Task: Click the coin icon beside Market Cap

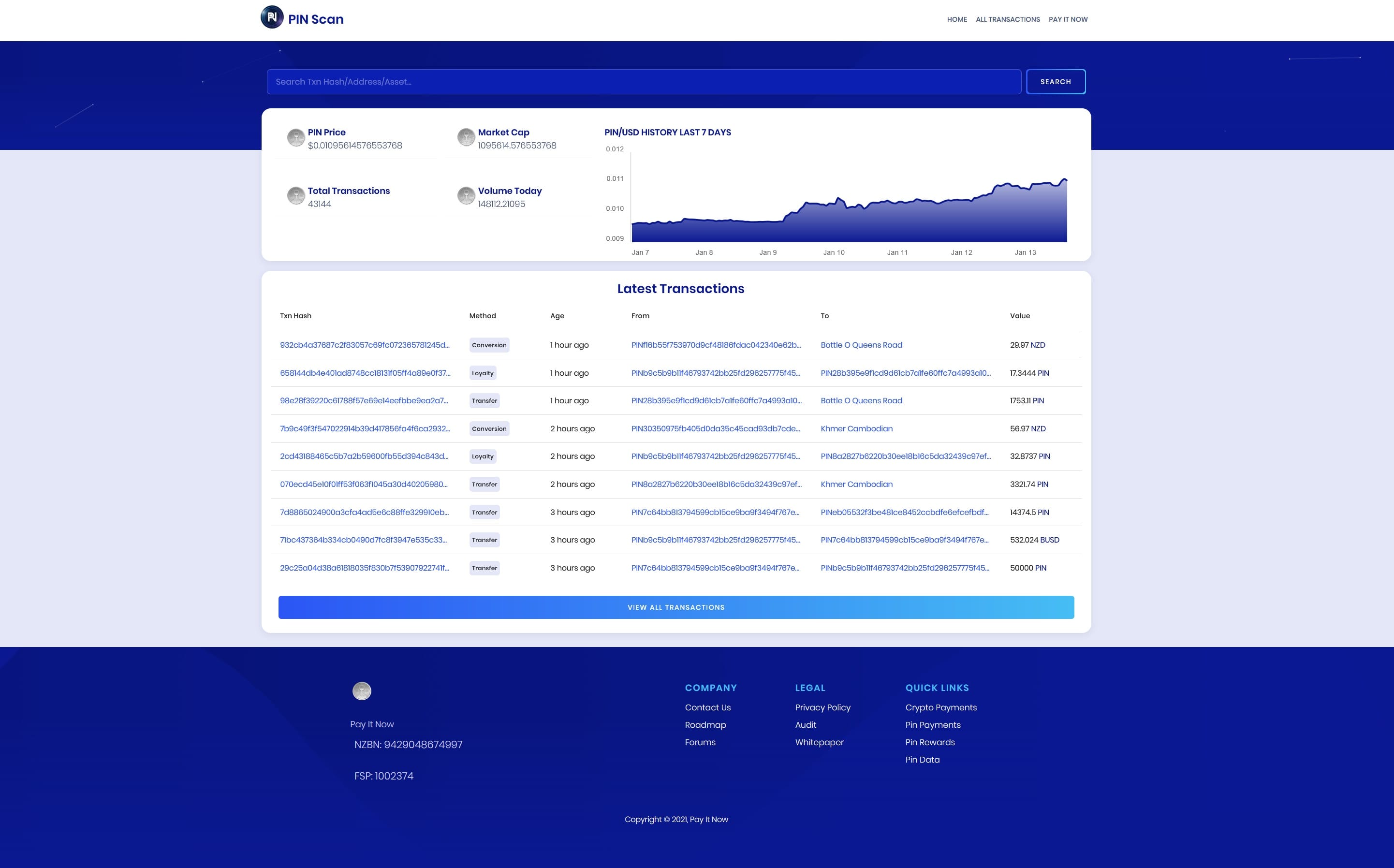Action: point(466,137)
